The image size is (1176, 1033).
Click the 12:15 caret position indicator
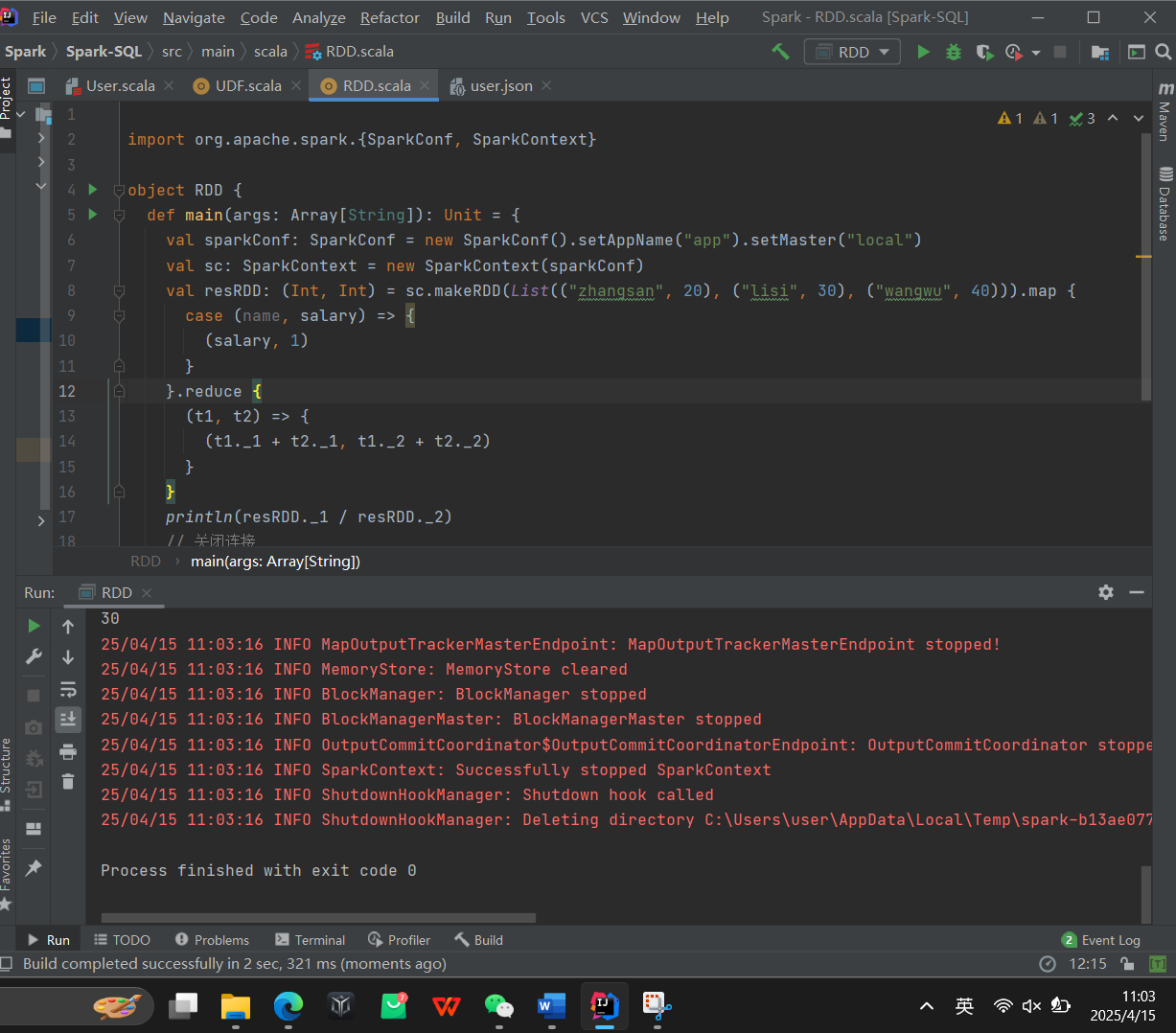point(1088,964)
